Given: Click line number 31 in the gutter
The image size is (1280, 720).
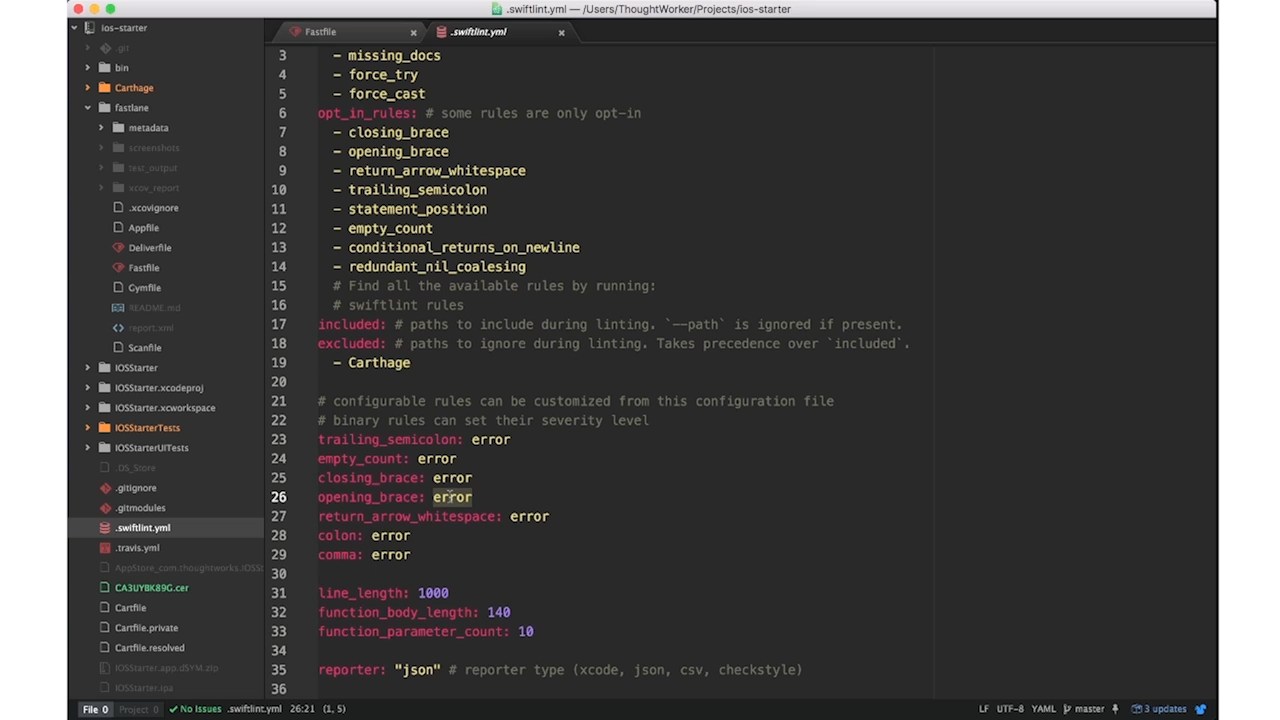Looking at the screenshot, I should pyautogui.click(x=278, y=593).
